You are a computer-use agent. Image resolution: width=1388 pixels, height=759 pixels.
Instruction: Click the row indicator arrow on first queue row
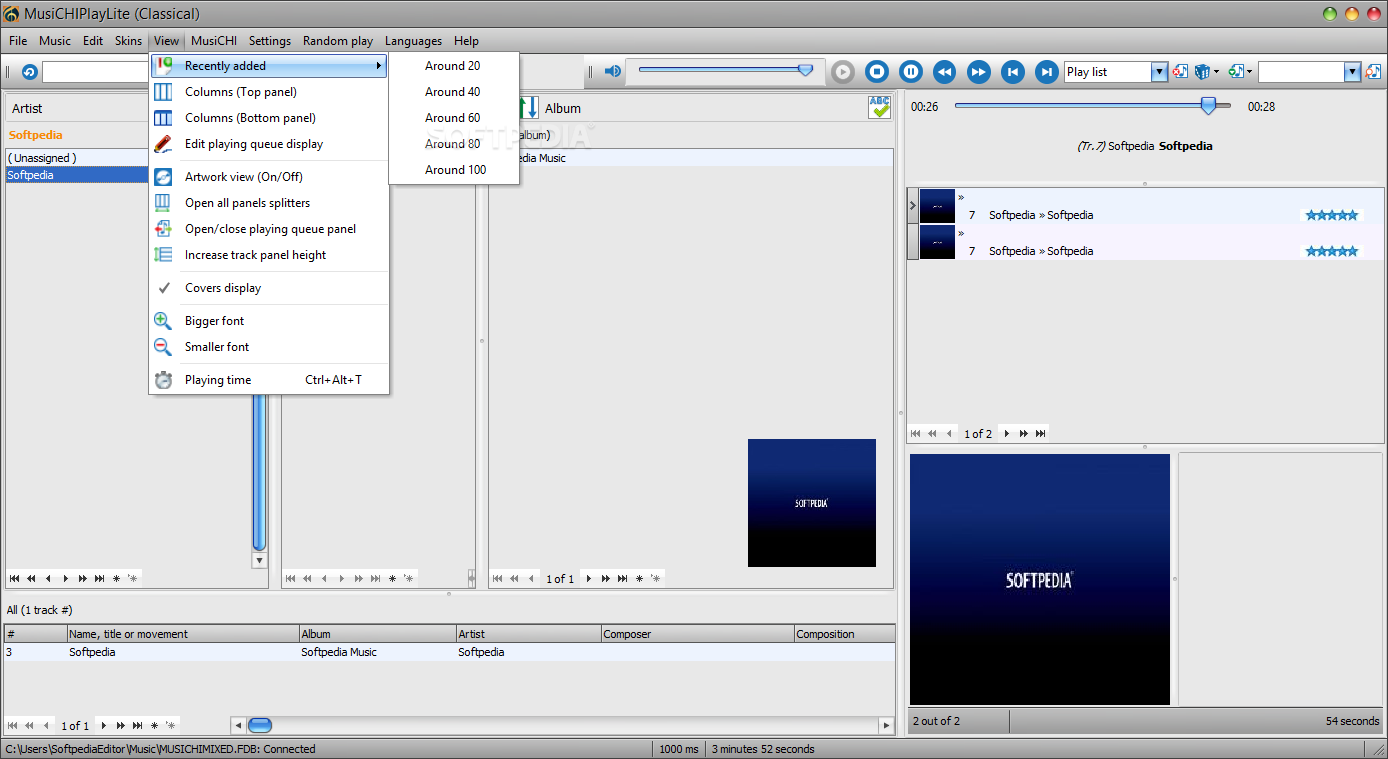coord(912,206)
